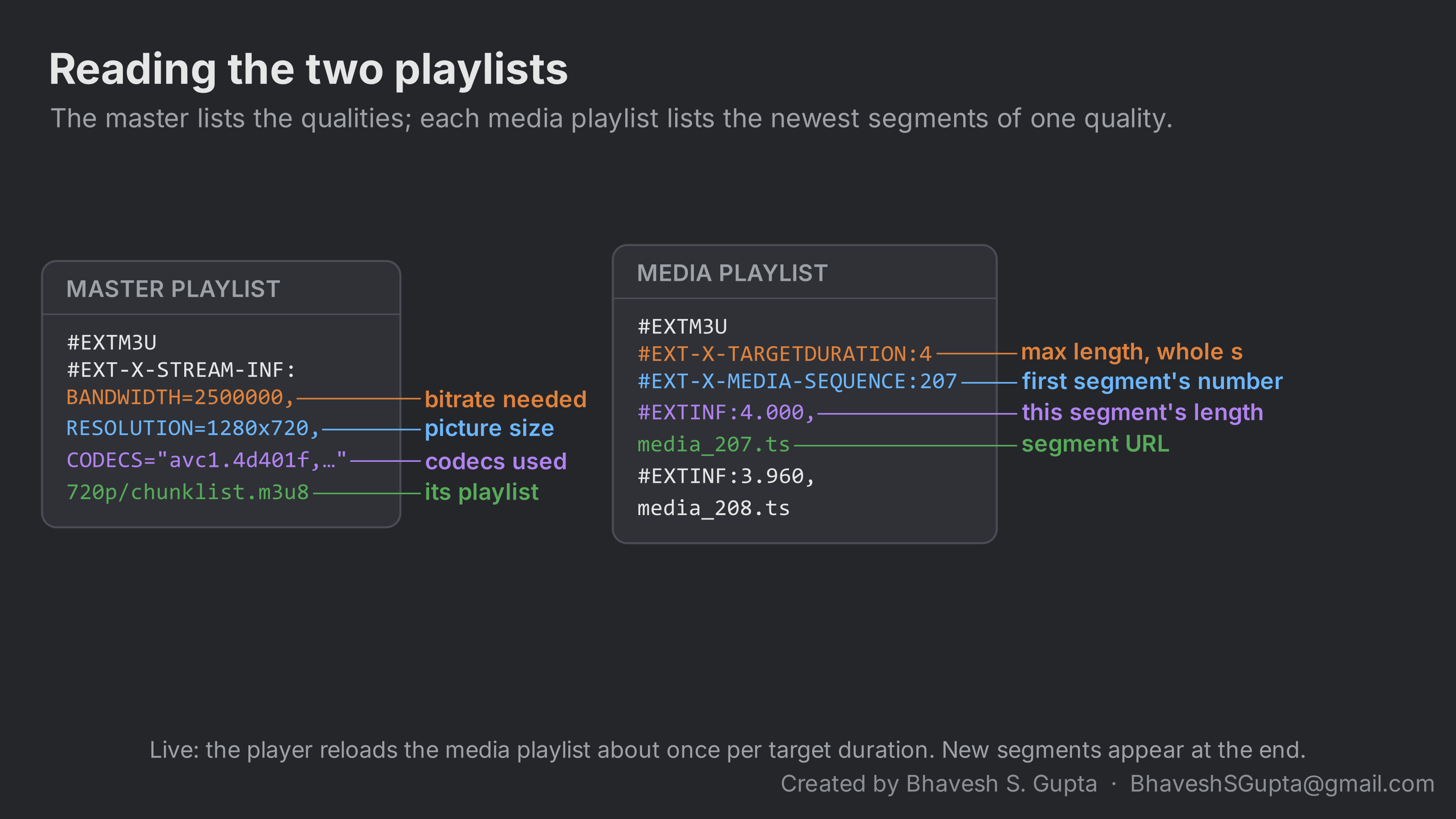The width and height of the screenshot is (1456, 819).
Task: Click 'Created by Bhavesh S. Gupta' credit
Action: [x=939, y=784]
